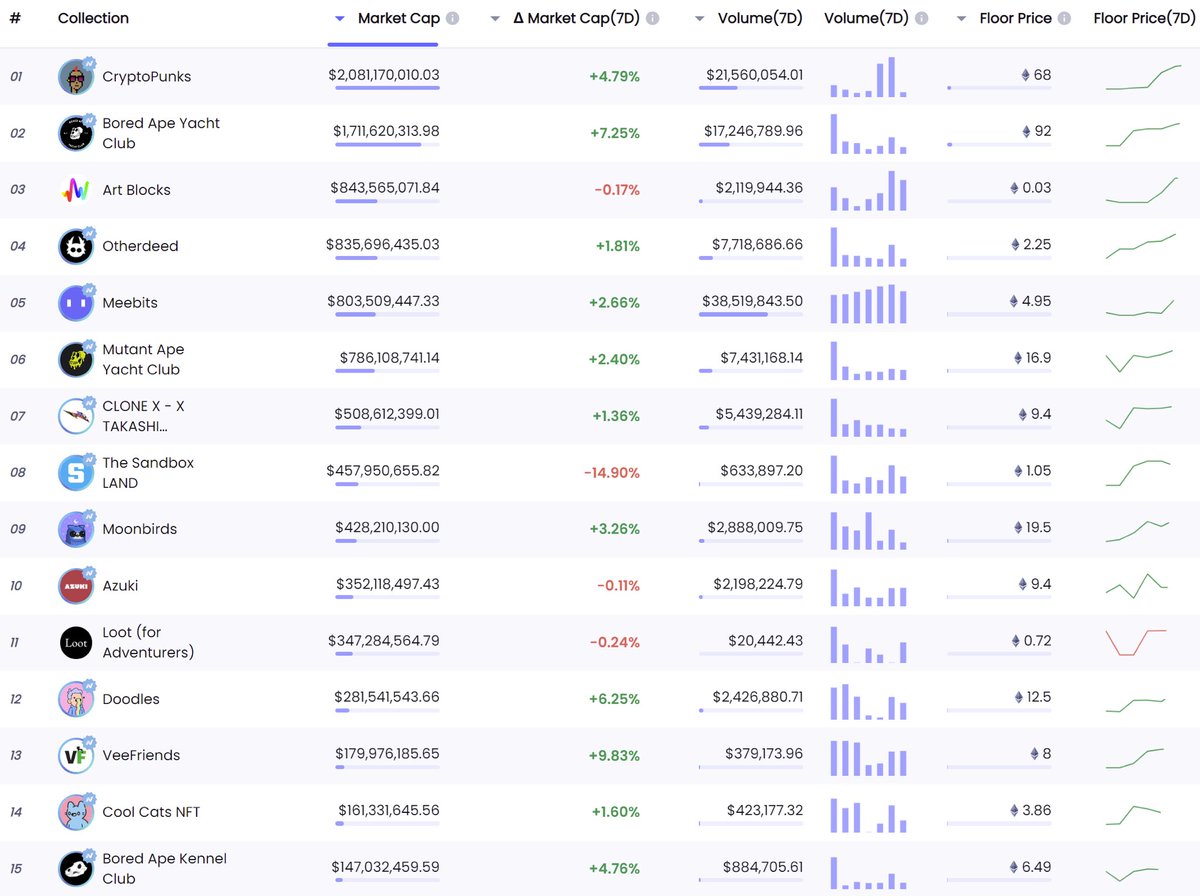The width and height of the screenshot is (1200, 896).
Task: Click info icon next to Market Cap header
Action: coord(453,18)
